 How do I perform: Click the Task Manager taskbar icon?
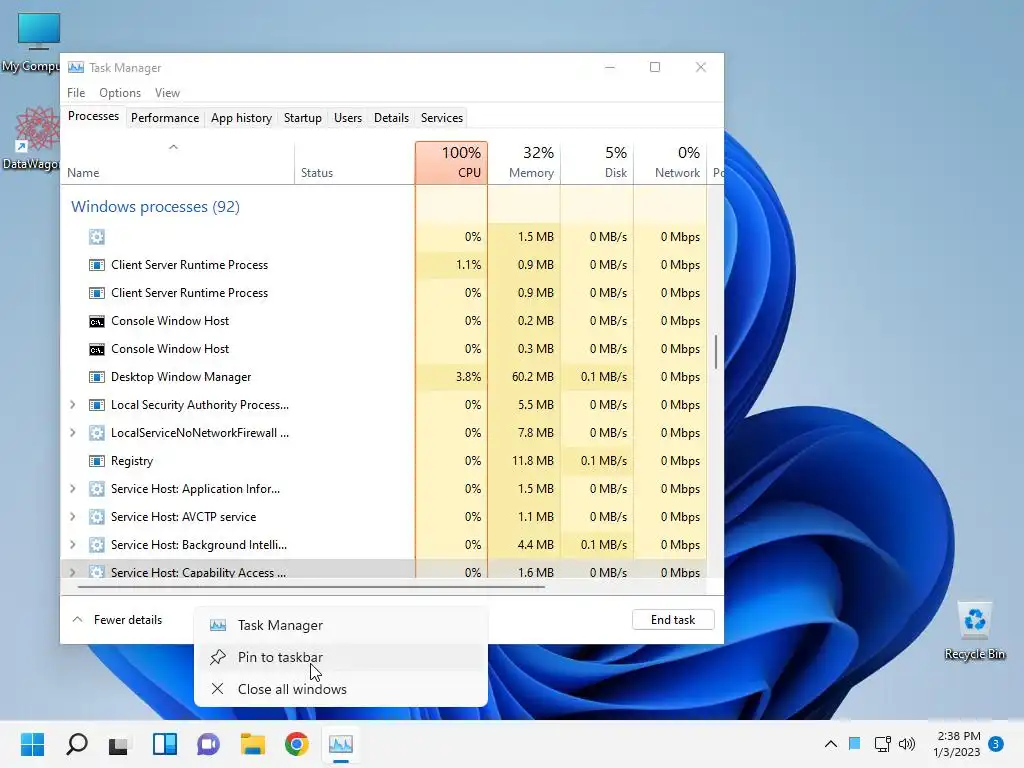(x=341, y=744)
